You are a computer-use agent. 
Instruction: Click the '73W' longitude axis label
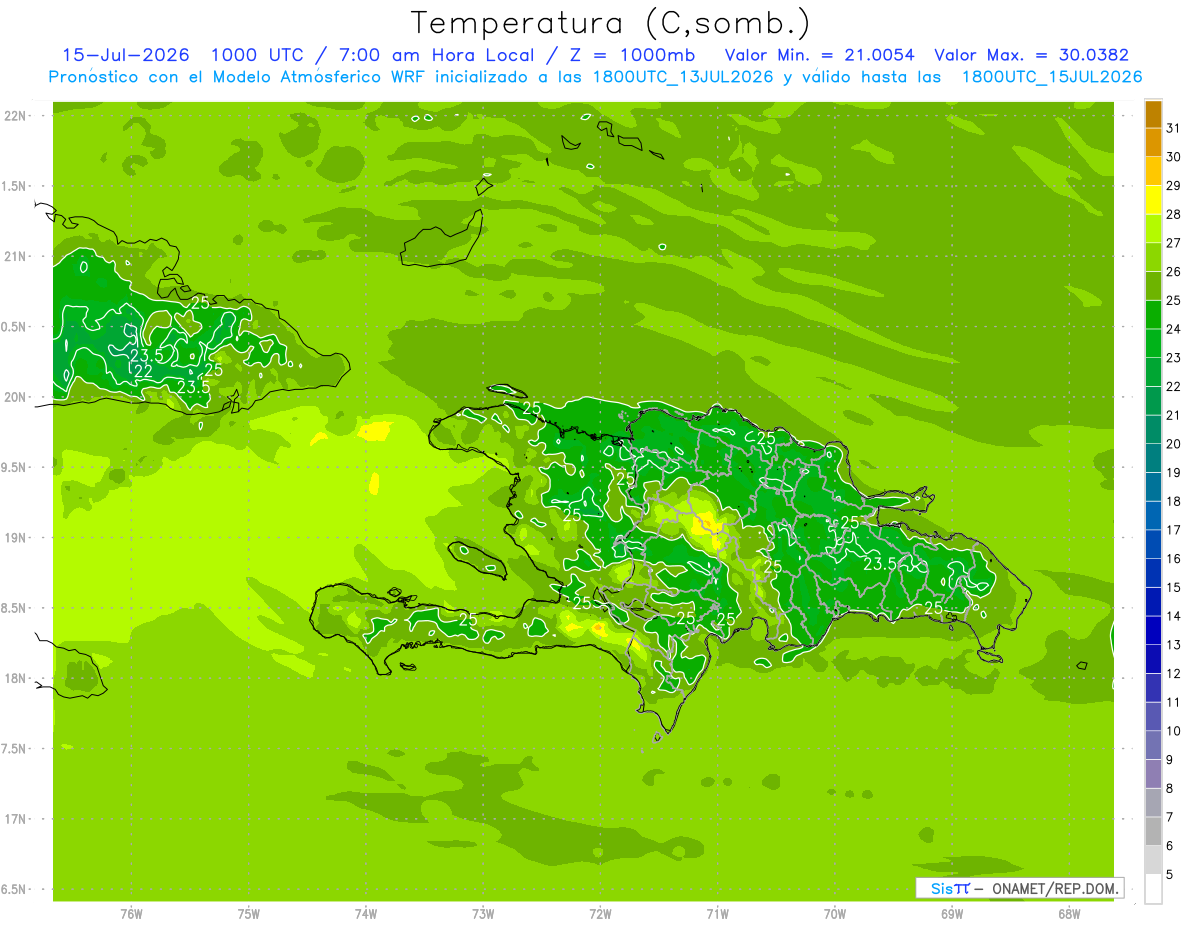(x=483, y=914)
